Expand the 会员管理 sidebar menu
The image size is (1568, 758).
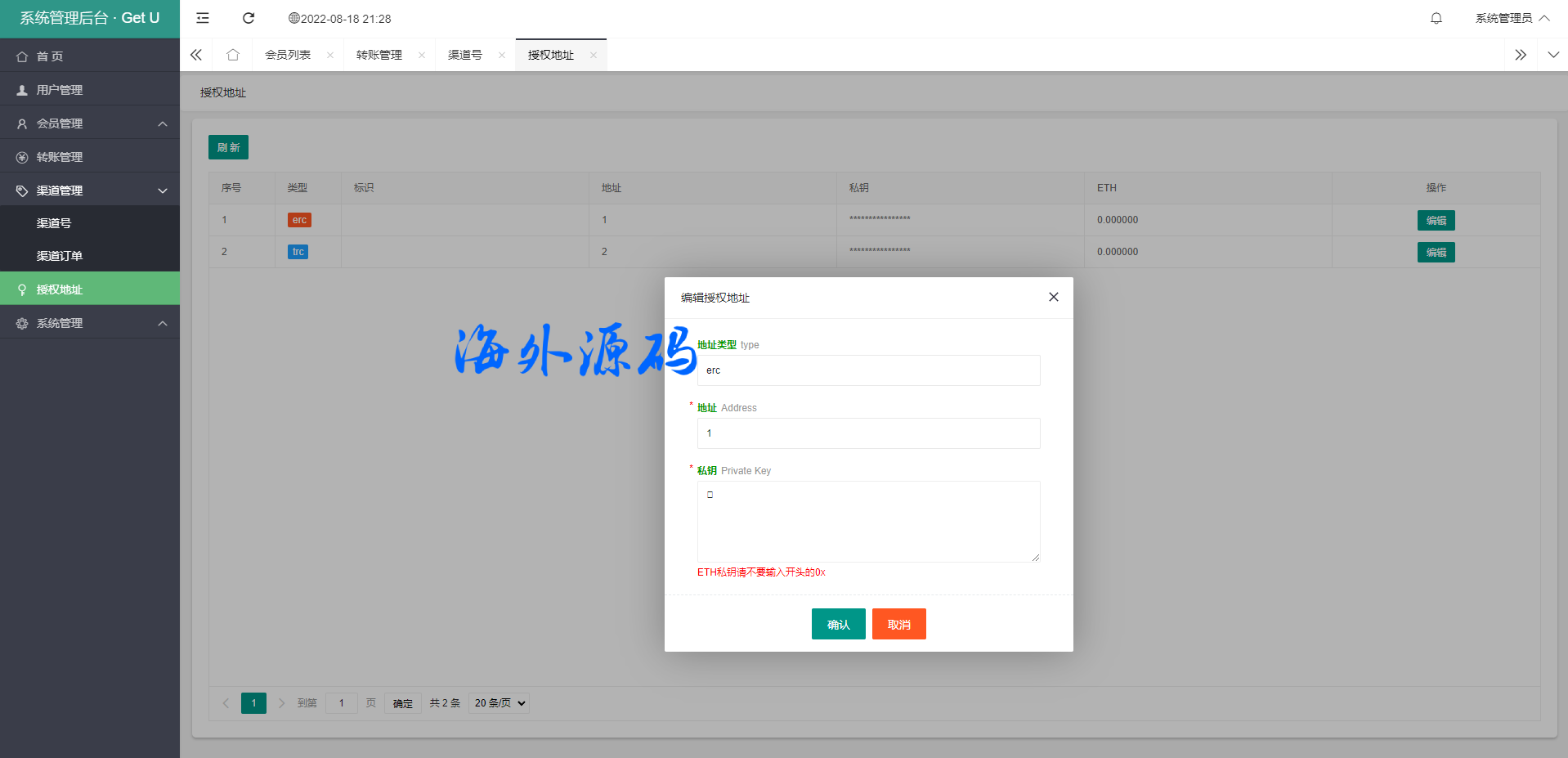[x=90, y=123]
